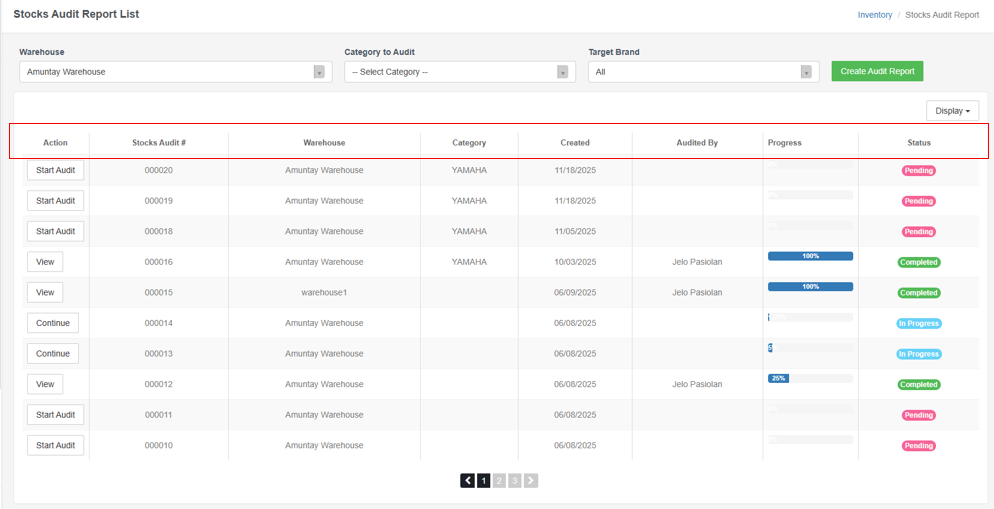Open the Inventory breadcrumb link
The width and height of the screenshot is (994, 509).
click(874, 15)
